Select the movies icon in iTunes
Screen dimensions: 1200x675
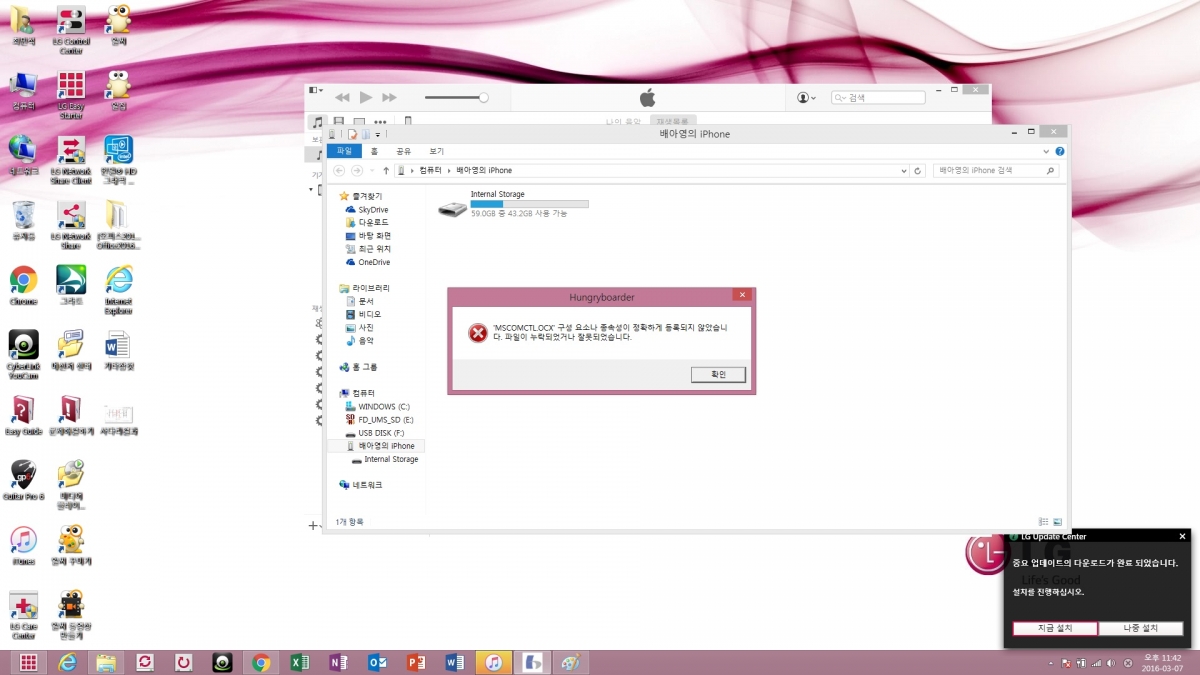click(x=341, y=122)
